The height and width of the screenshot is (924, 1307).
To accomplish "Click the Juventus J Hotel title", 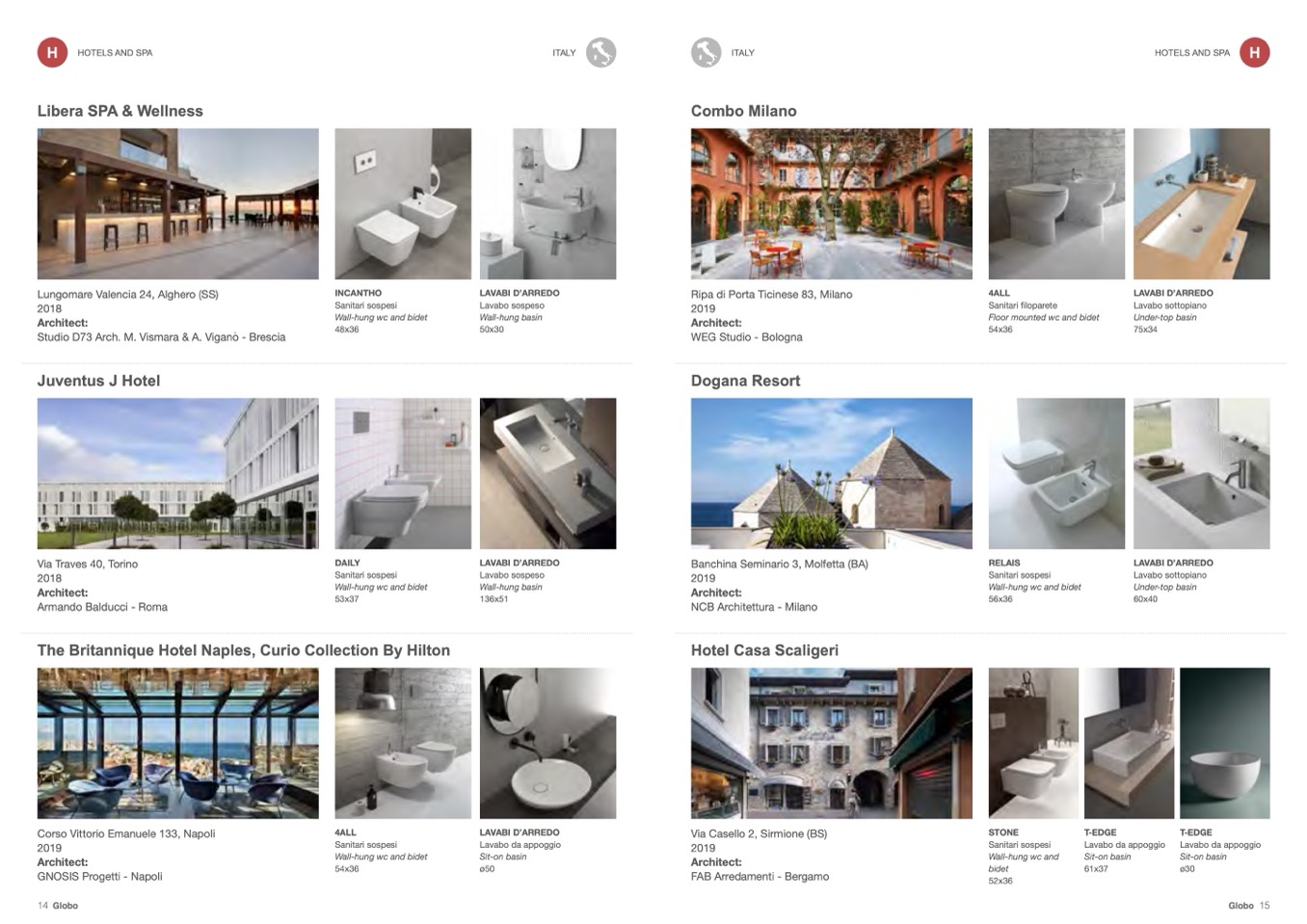I will 98,381.
